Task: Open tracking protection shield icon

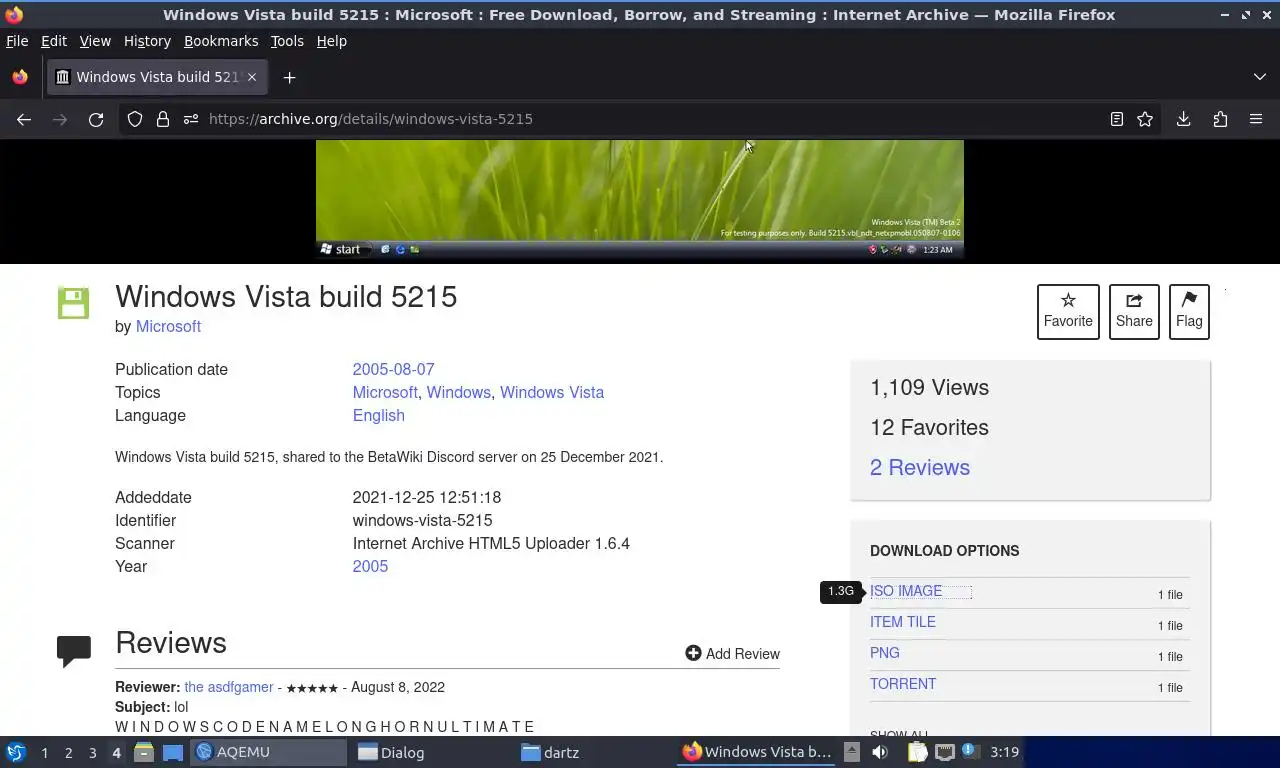Action: click(135, 119)
